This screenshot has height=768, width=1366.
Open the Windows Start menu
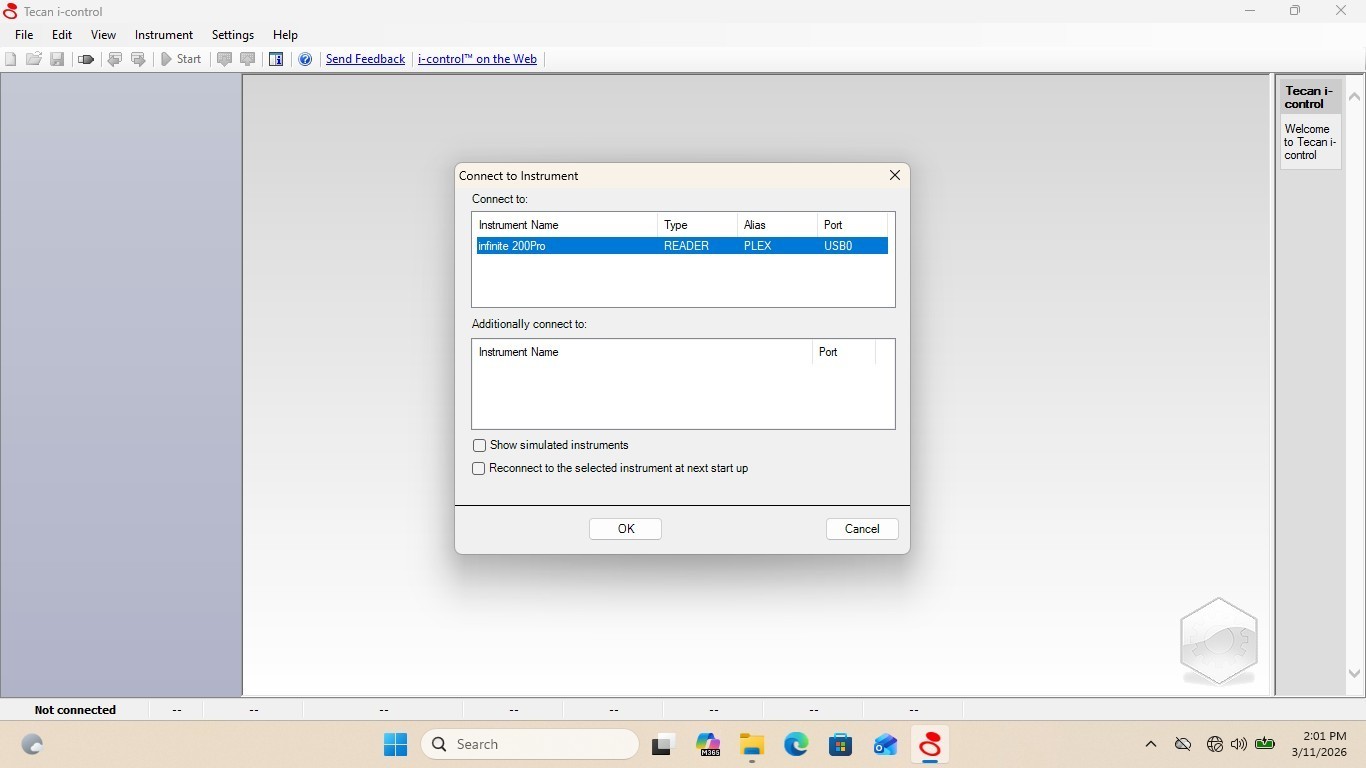[x=396, y=744]
